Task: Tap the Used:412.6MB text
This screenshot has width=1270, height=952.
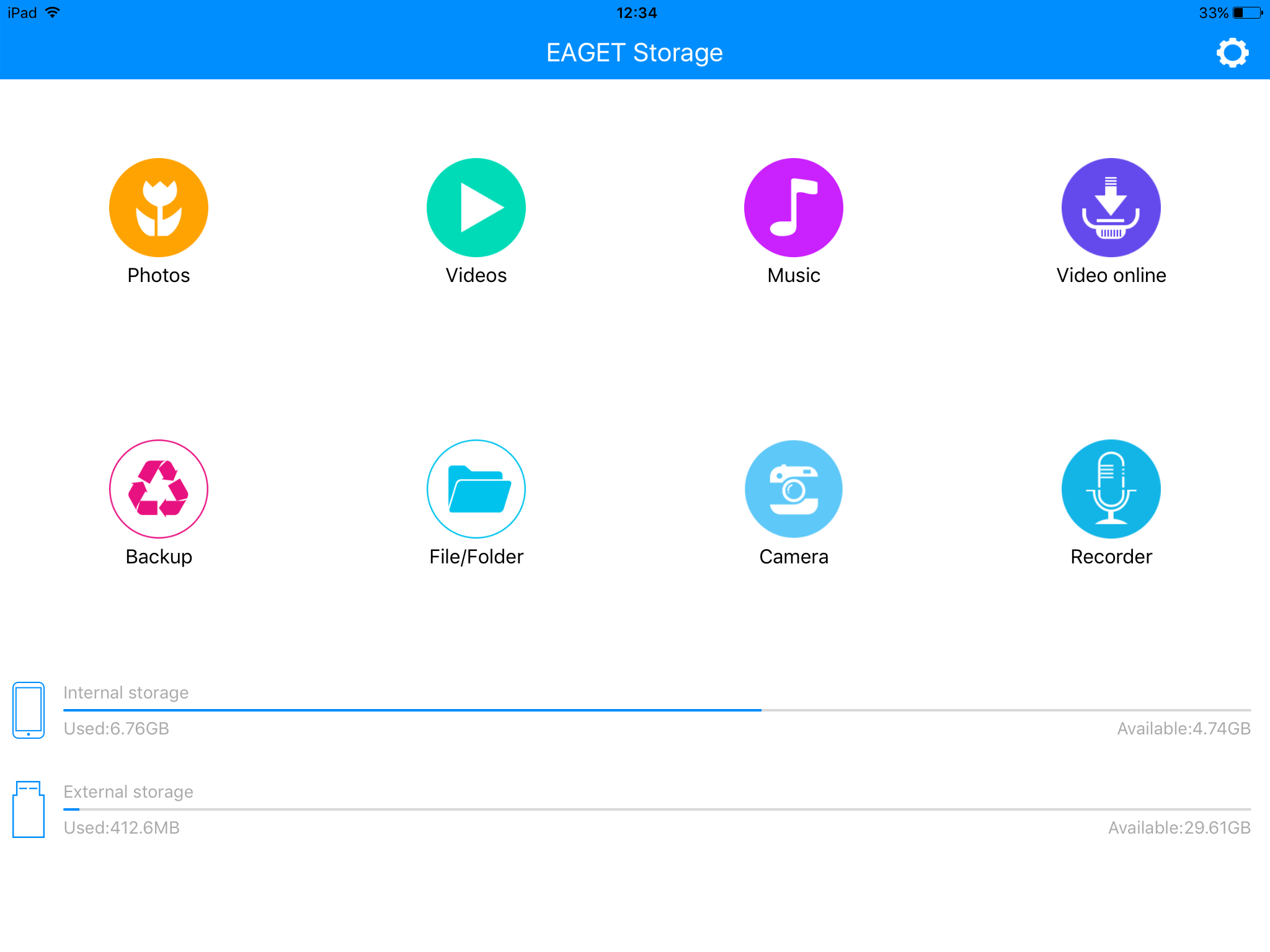Action: pyautogui.click(x=122, y=827)
